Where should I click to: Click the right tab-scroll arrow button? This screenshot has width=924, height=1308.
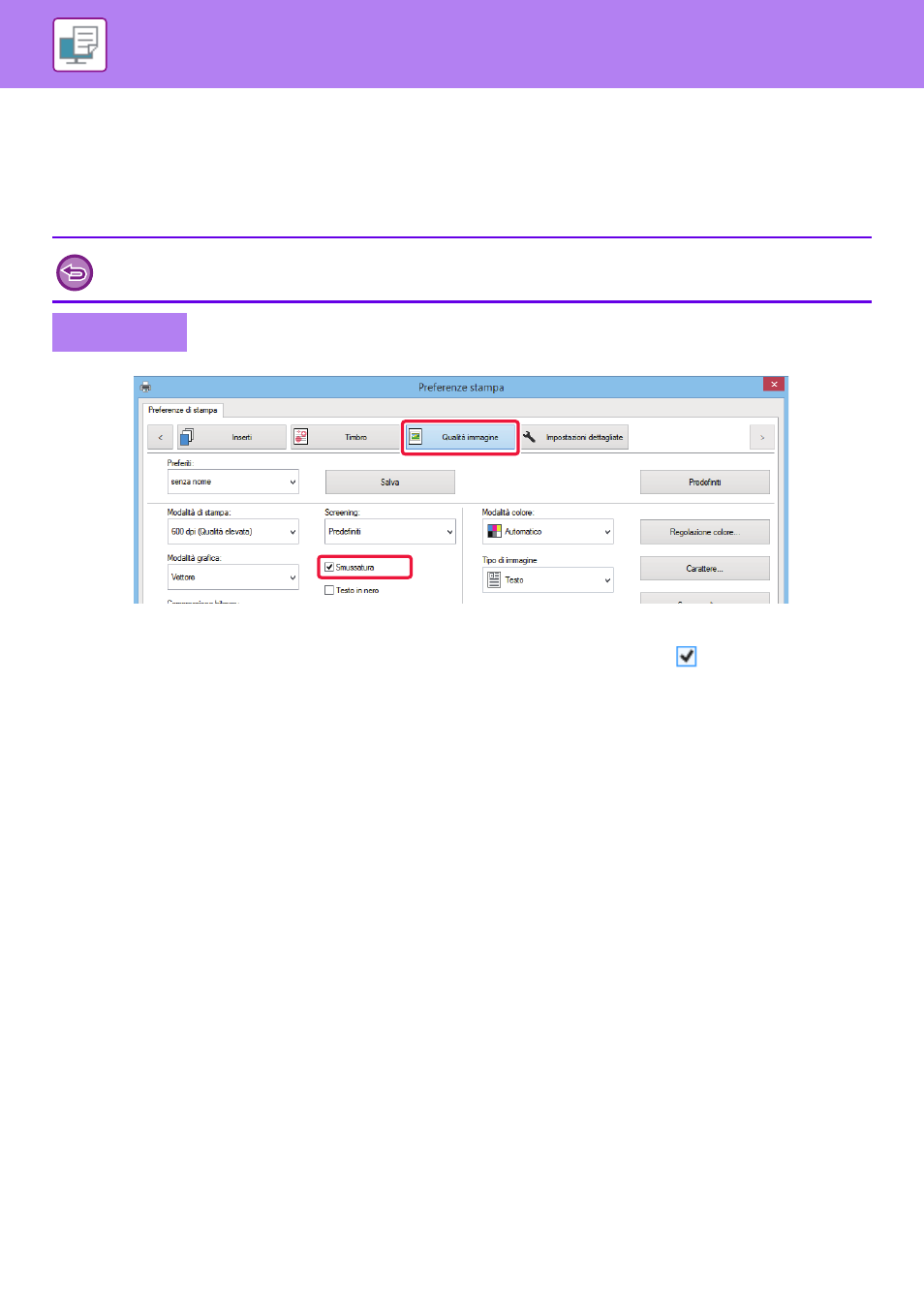coord(762,437)
